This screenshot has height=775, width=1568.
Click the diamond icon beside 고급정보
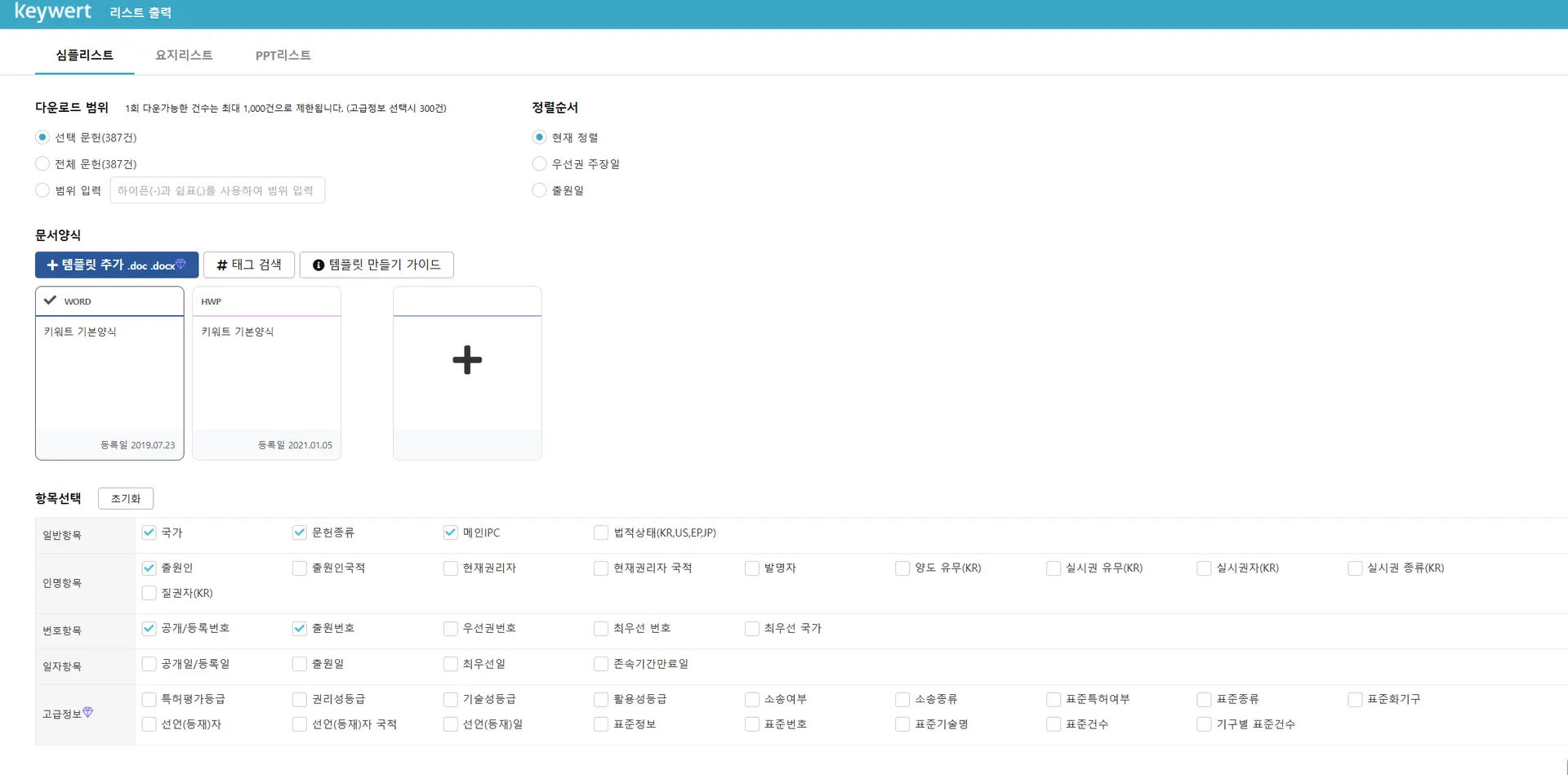pyautogui.click(x=88, y=713)
